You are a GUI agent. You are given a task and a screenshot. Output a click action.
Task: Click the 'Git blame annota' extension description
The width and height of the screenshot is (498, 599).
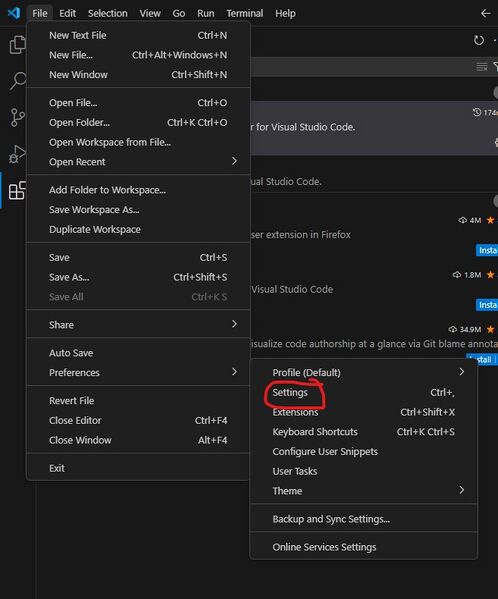point(374,344)
